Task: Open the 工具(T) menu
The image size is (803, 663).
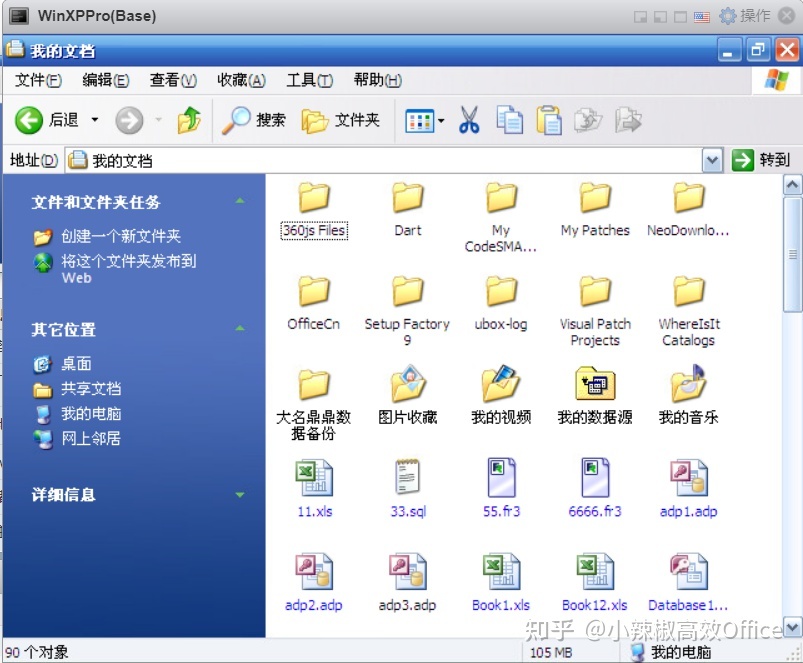Action: [308, 80]
